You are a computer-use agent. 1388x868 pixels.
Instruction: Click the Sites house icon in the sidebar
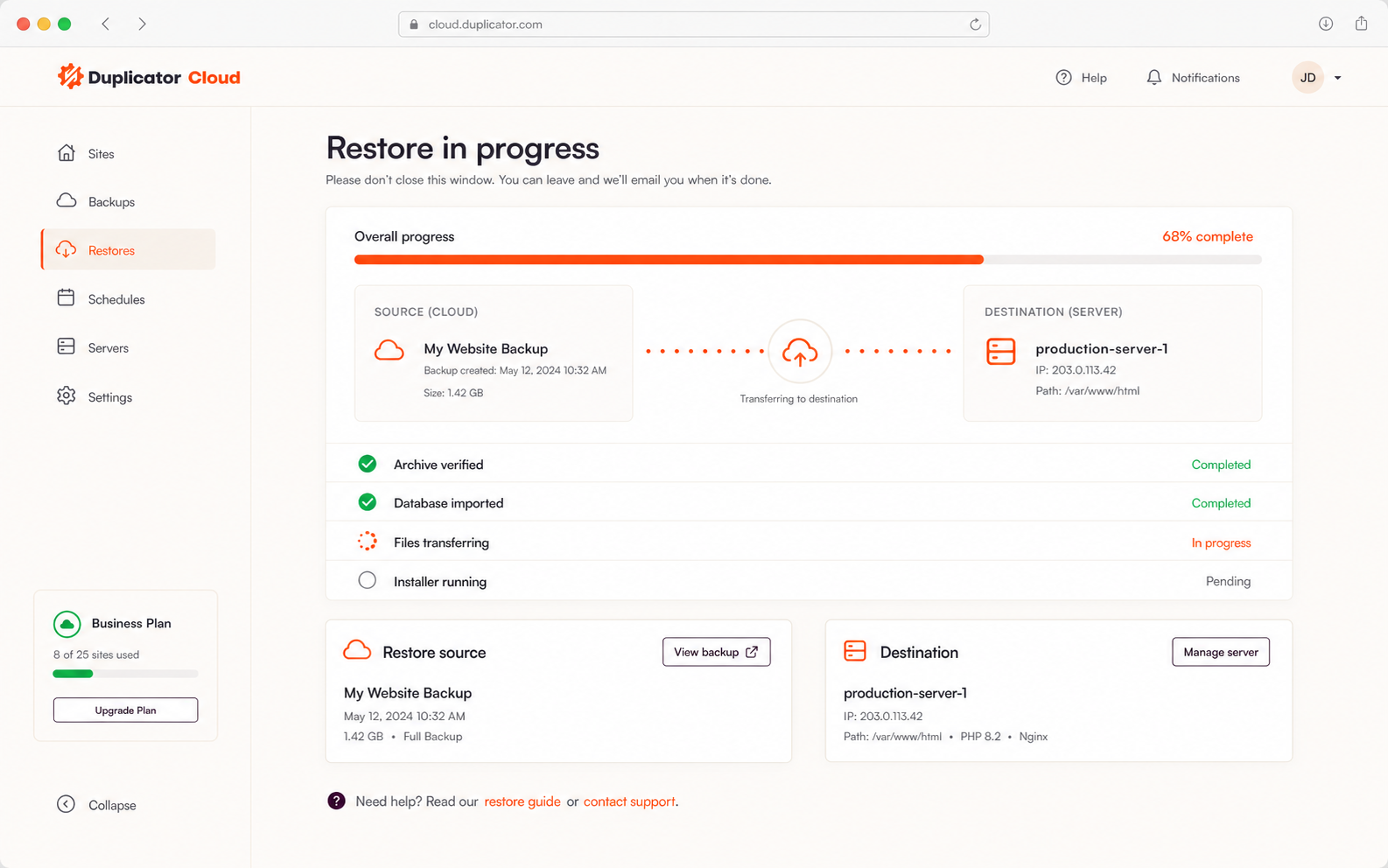tap(66, 153)
